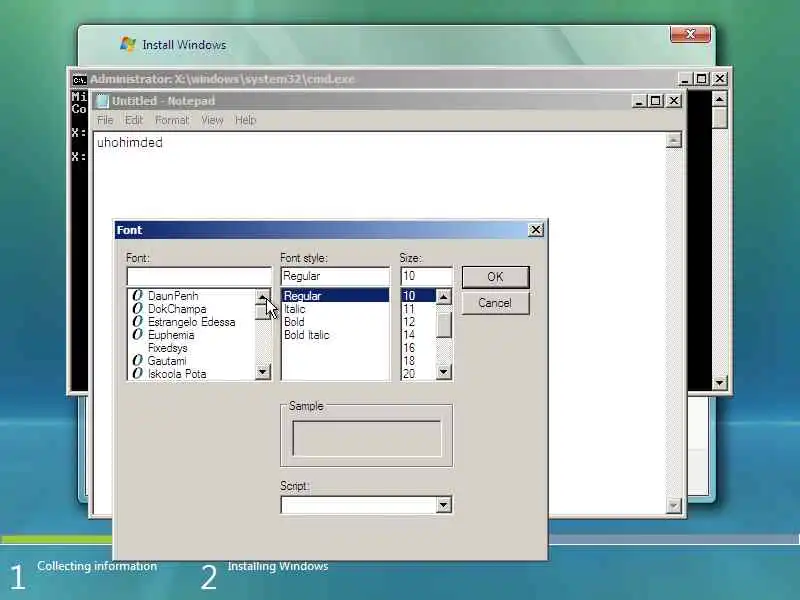This screenshot has height=600, width=800.
Task: Click the Windows logo in the Install Windows title
Action: [128, 44]
